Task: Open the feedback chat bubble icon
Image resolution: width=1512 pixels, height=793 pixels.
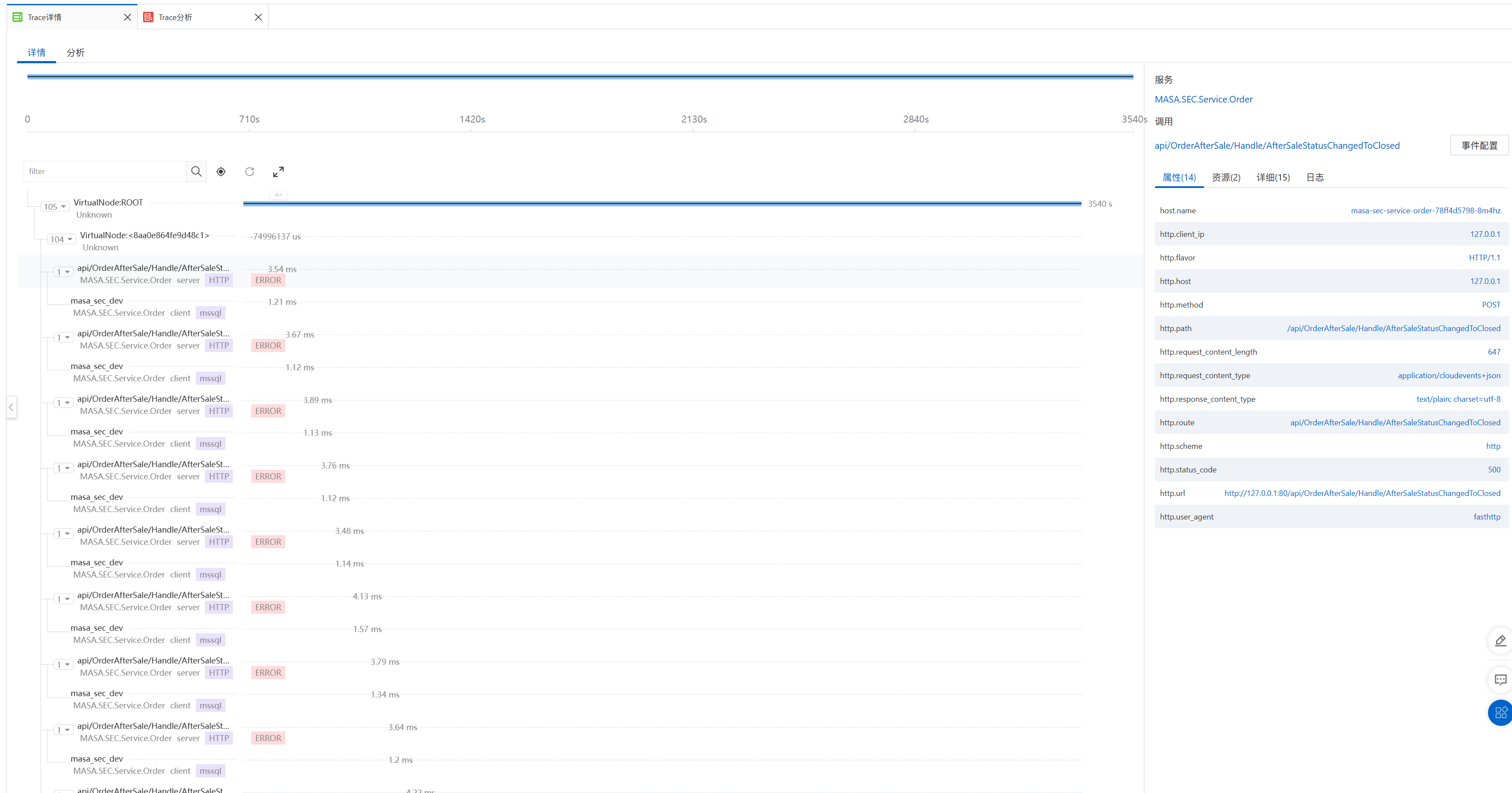Action: (x=1500, y=679)
